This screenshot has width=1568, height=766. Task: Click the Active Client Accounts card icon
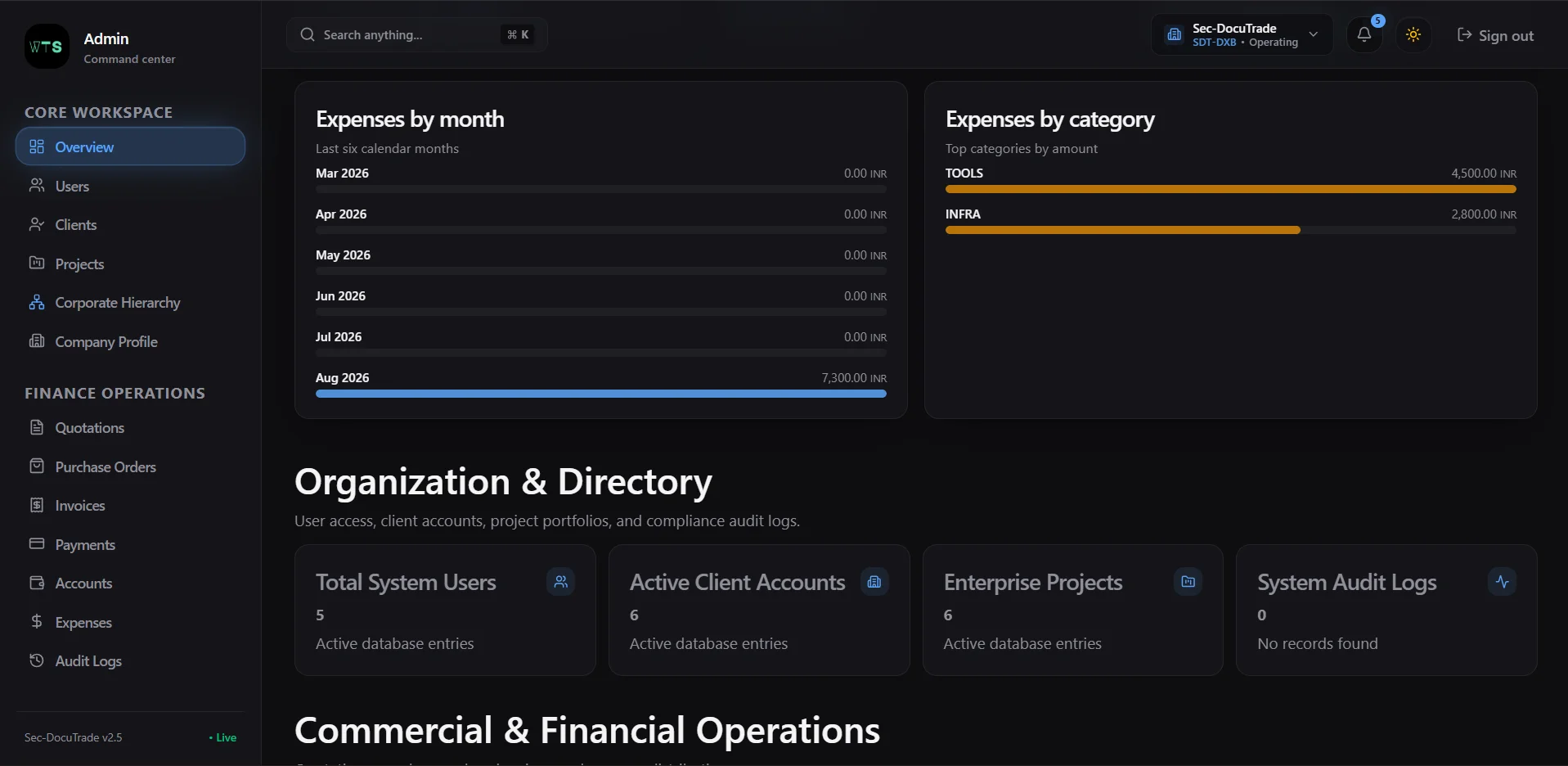(874, 582)
